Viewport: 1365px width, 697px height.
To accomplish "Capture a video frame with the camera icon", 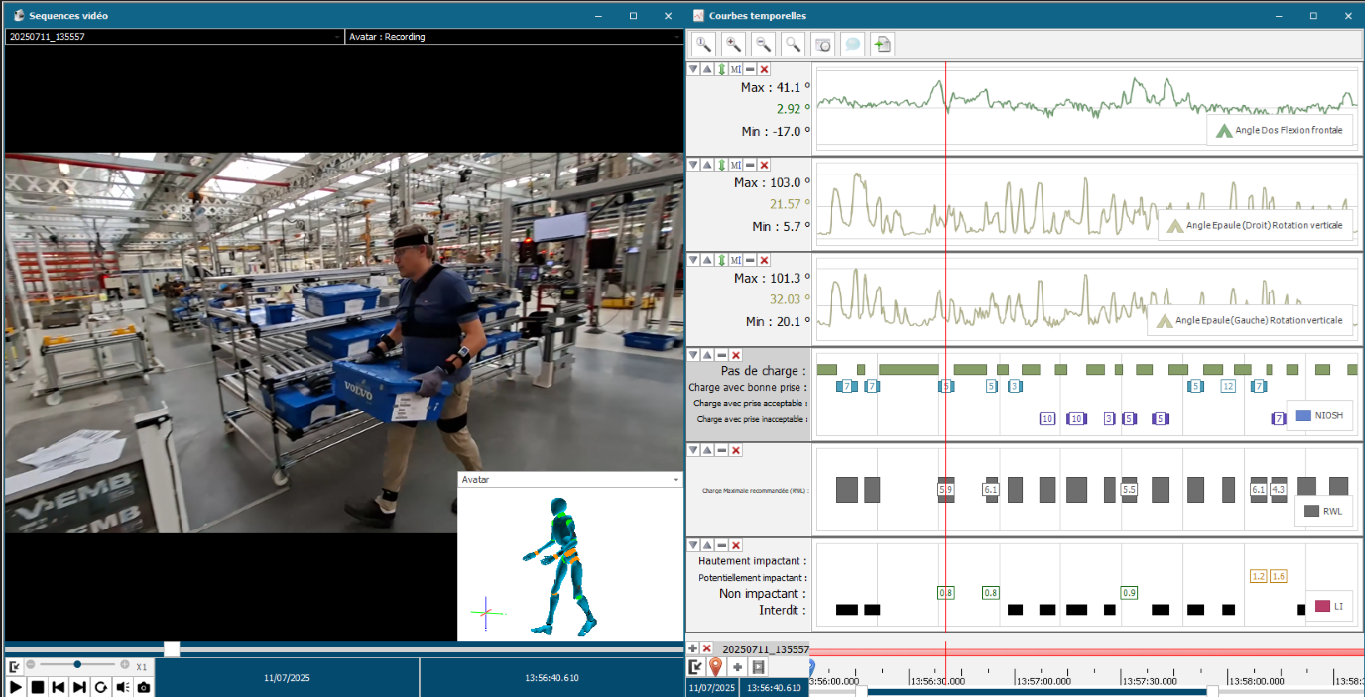I will (x=144, y=687).
